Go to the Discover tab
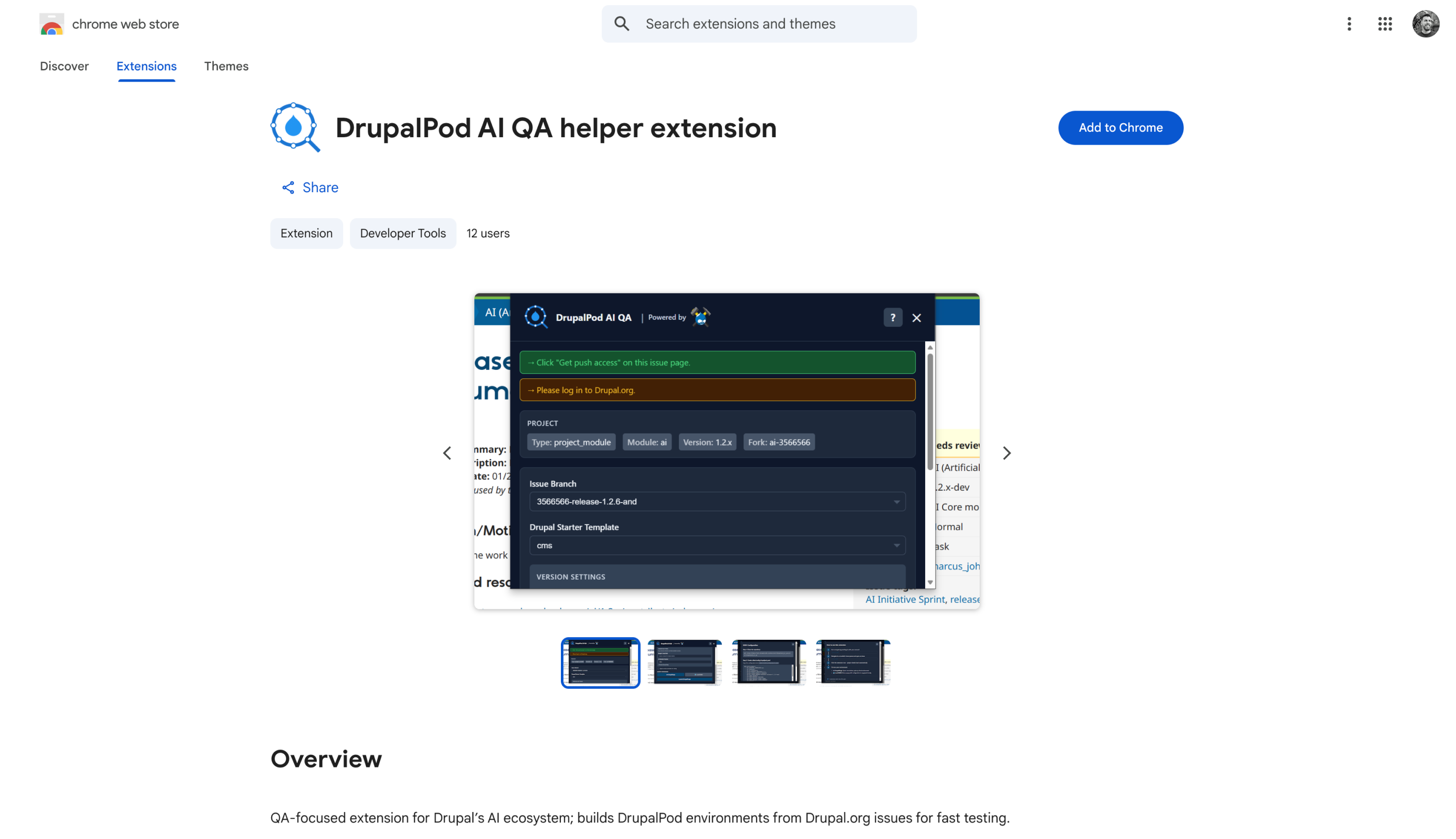Screen dimensions: 1456x839 [x=64, y=66]
